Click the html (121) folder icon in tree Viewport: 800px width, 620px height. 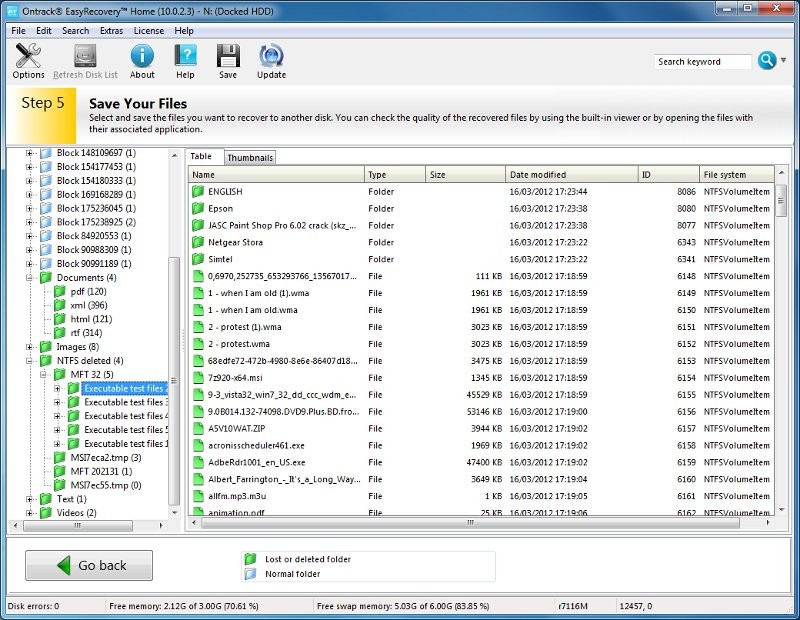pyautogui.click(x=60, y=319)
